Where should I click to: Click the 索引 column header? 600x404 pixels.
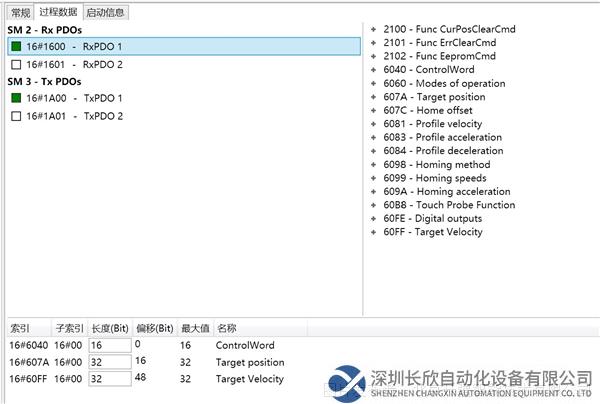coord(20,328)
